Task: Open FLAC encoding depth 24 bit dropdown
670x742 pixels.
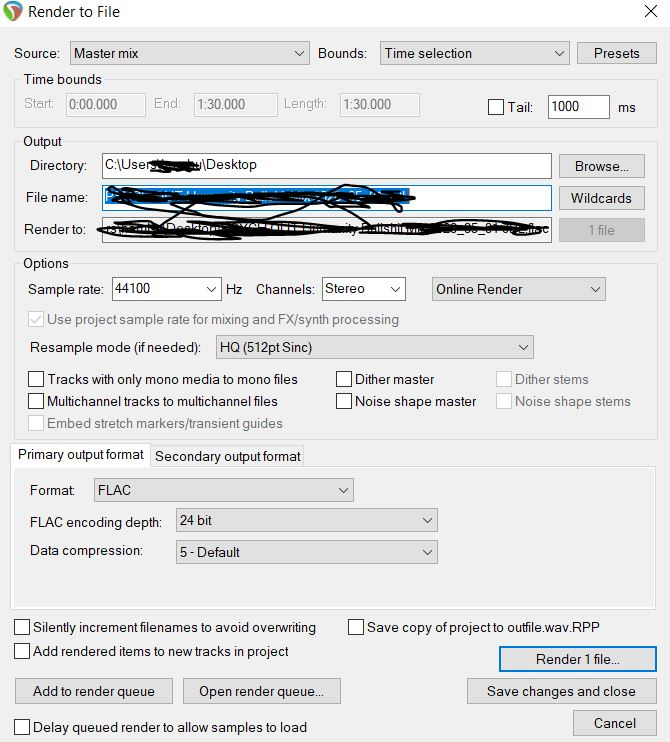Action: click(x=307, y=521)
